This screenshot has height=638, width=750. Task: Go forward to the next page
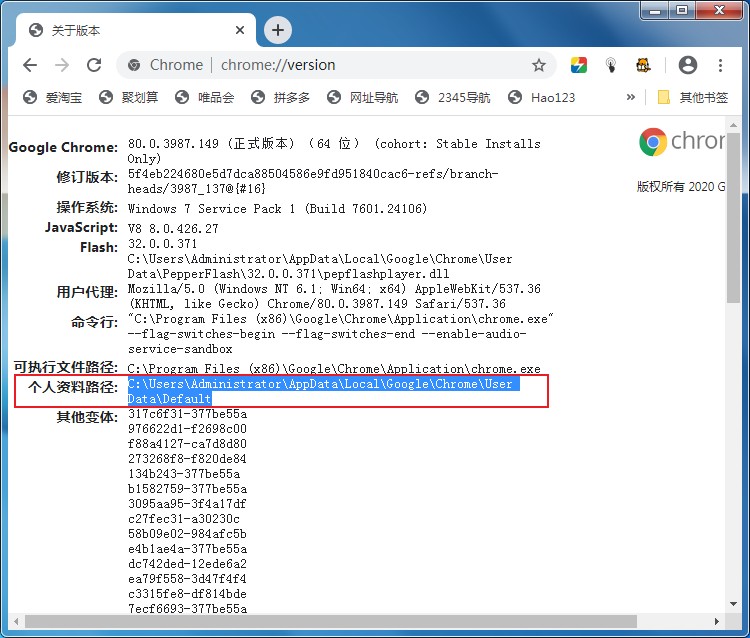pyautogui.click(x=62, y=65)
